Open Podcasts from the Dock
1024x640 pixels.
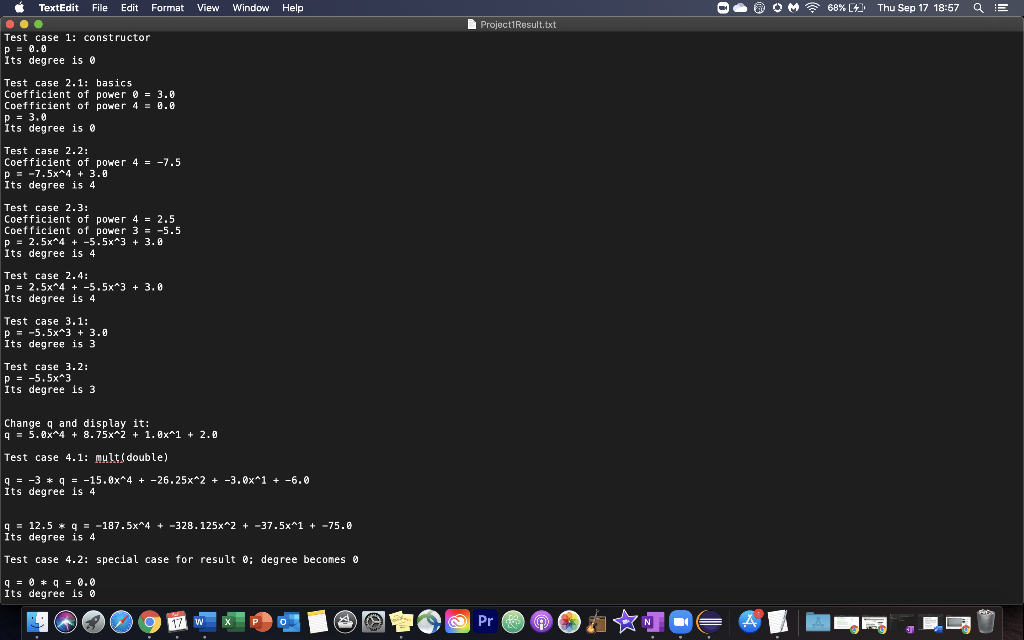(541, 622)
